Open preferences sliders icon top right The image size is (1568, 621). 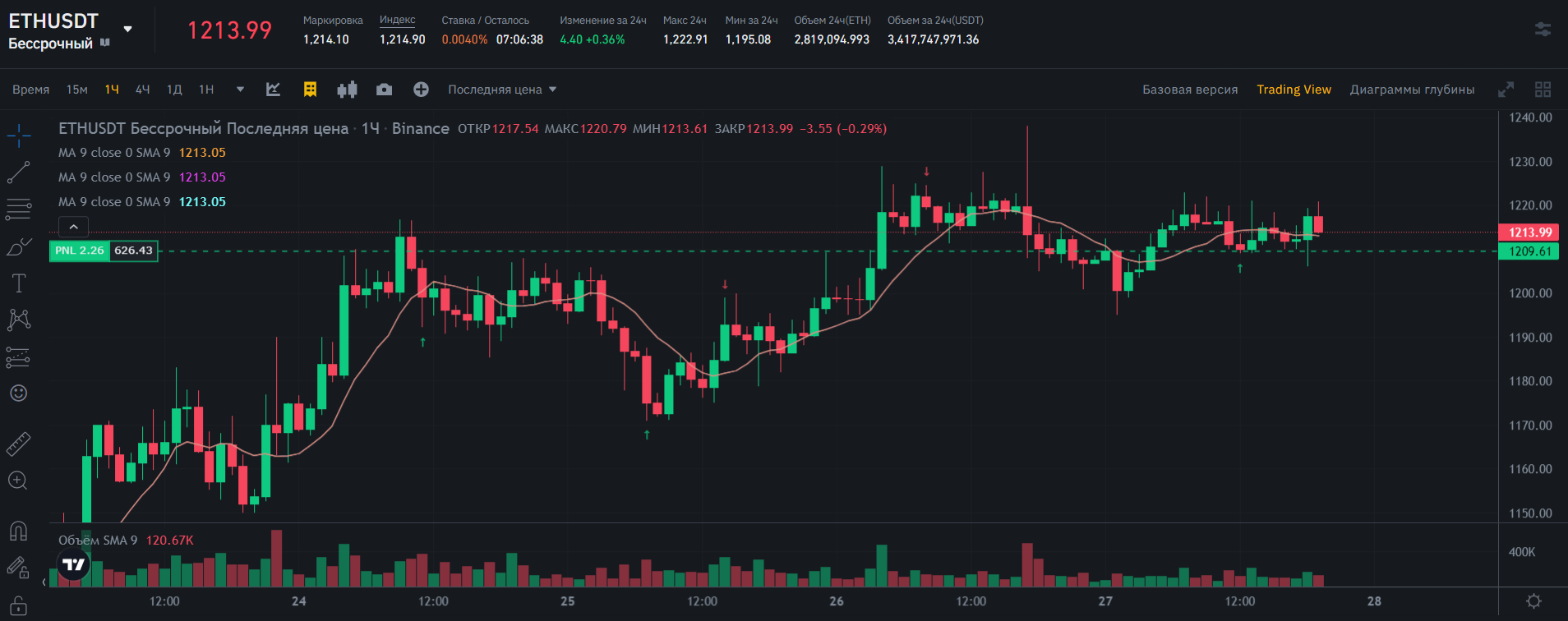click(1543, 30)
